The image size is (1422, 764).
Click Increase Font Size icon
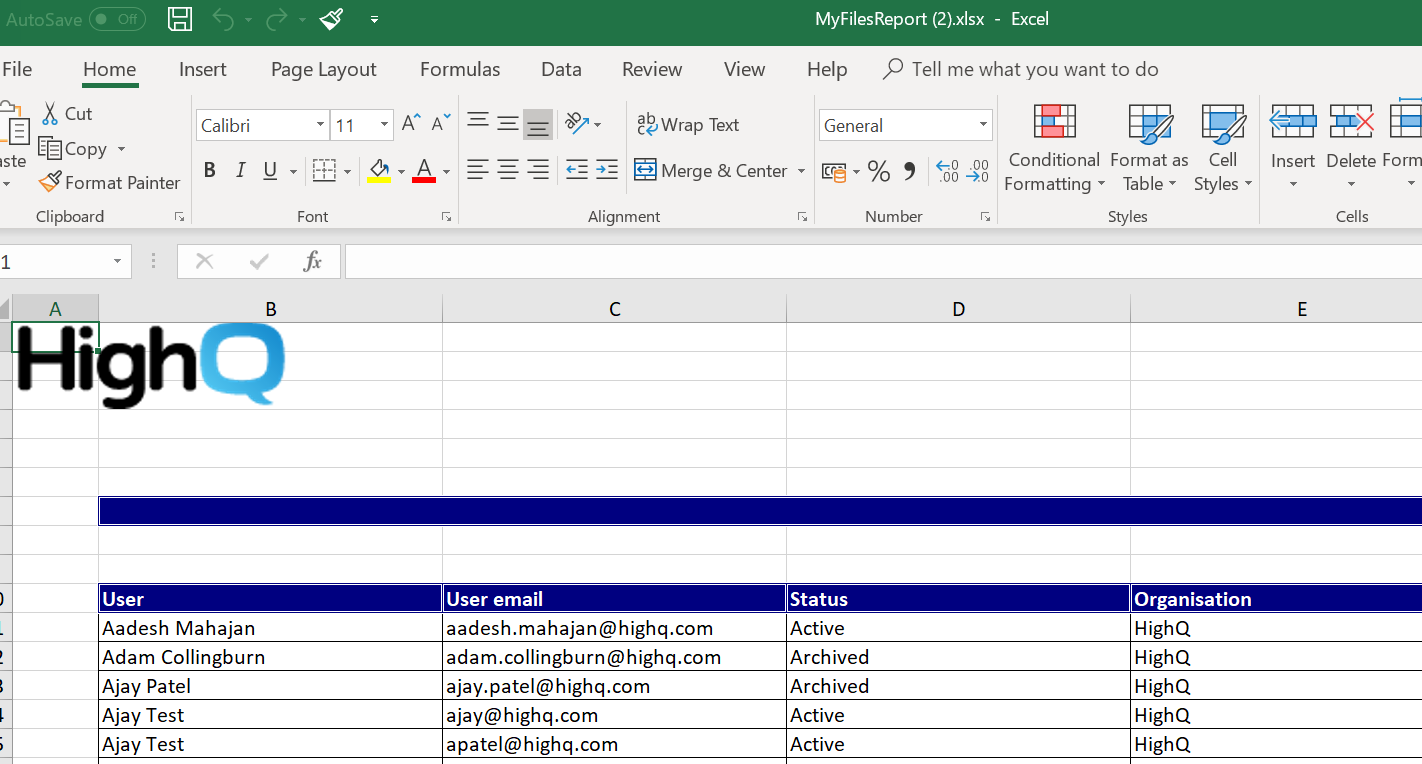pos(411,124)
